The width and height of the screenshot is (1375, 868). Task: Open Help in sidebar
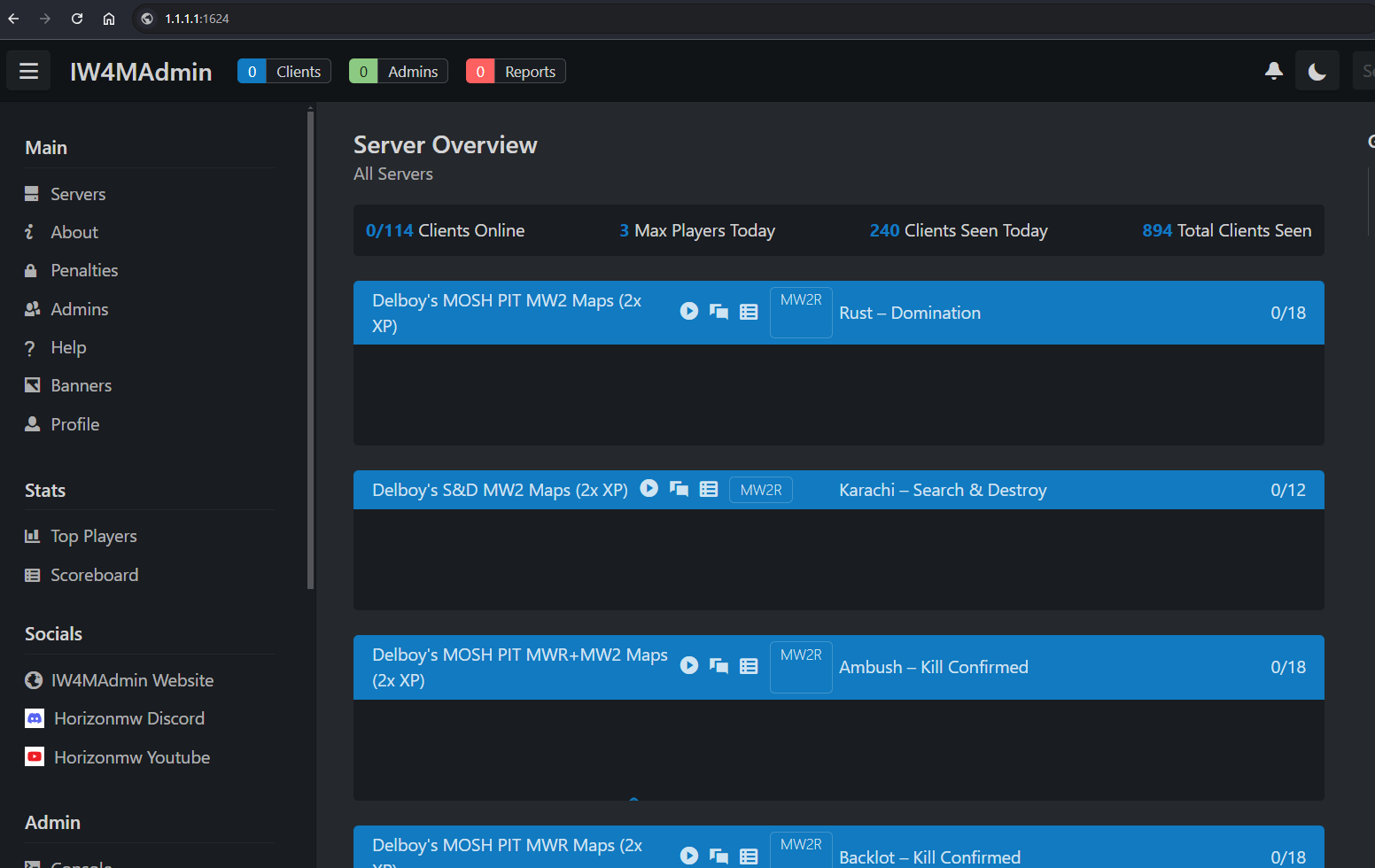68,347
